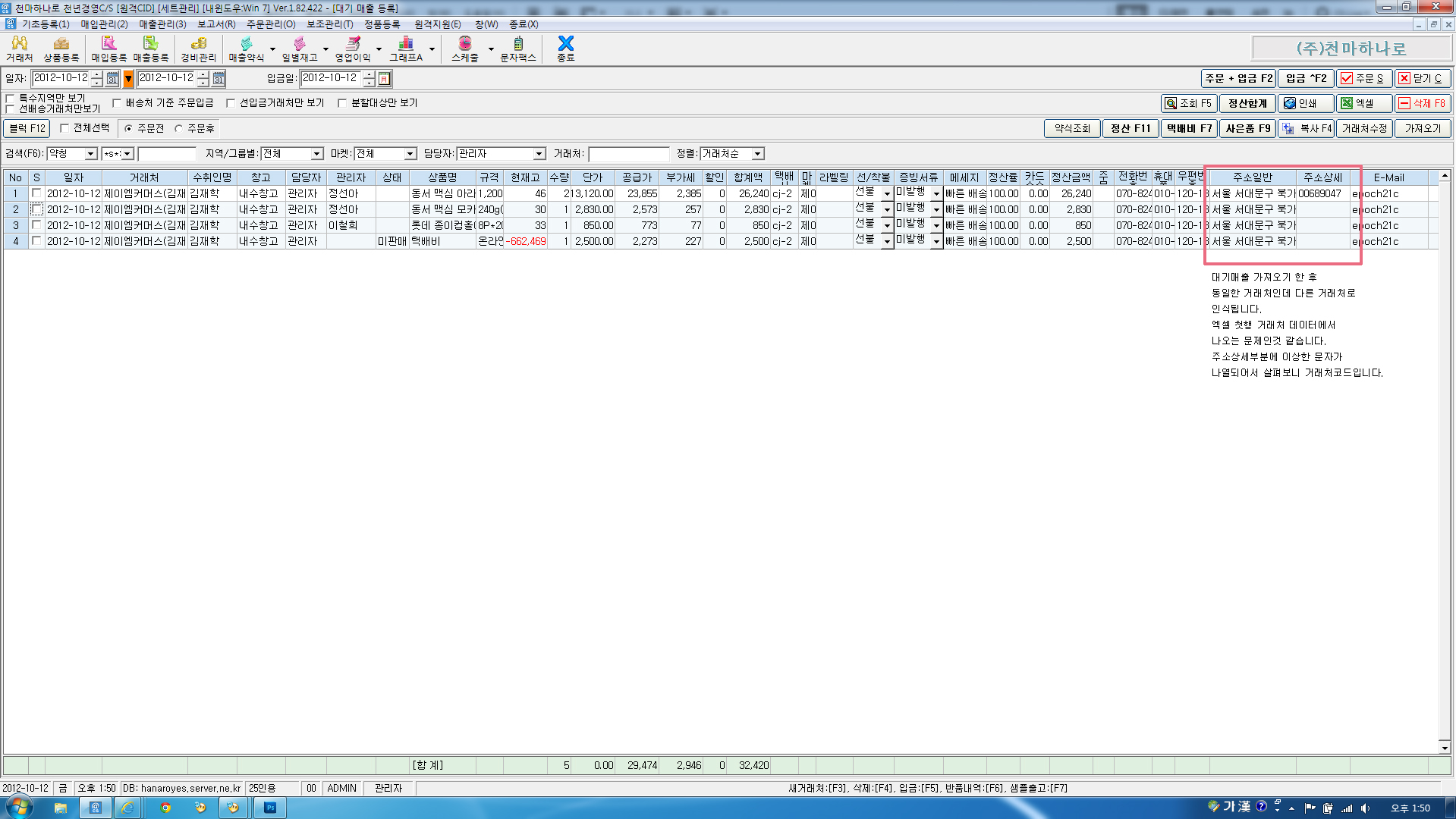1456x819 pixels.
Task: Click 복사 F4 button
Action: coord(1307,129)
